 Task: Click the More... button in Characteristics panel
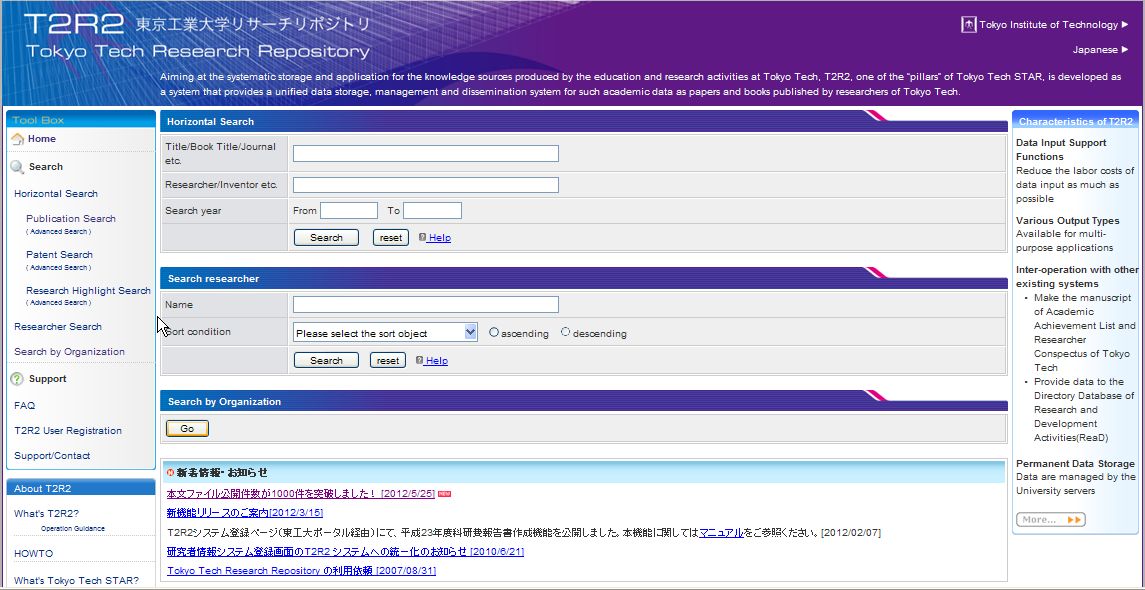point(1051,520)
